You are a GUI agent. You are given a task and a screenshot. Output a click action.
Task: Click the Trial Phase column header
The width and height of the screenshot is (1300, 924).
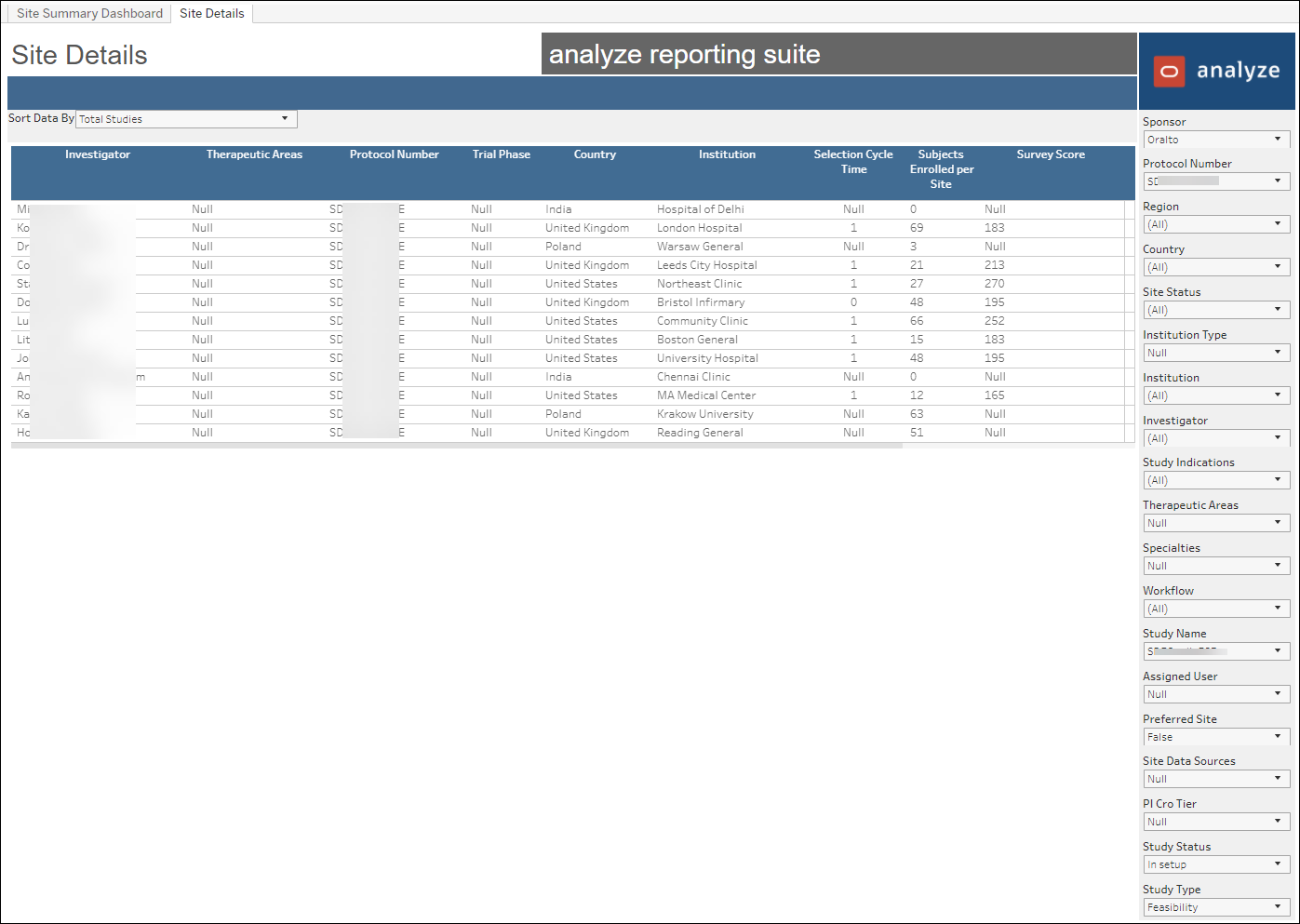[x=501, y=154]
